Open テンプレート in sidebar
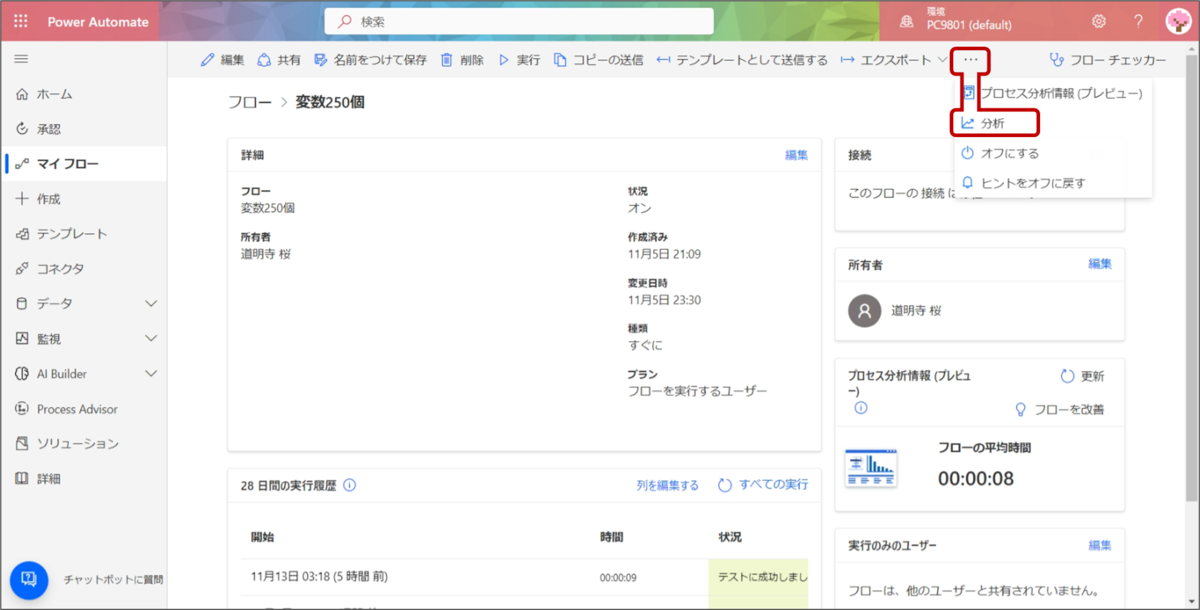The height and width of the screenshot is (610, 1200). (83, 234)
